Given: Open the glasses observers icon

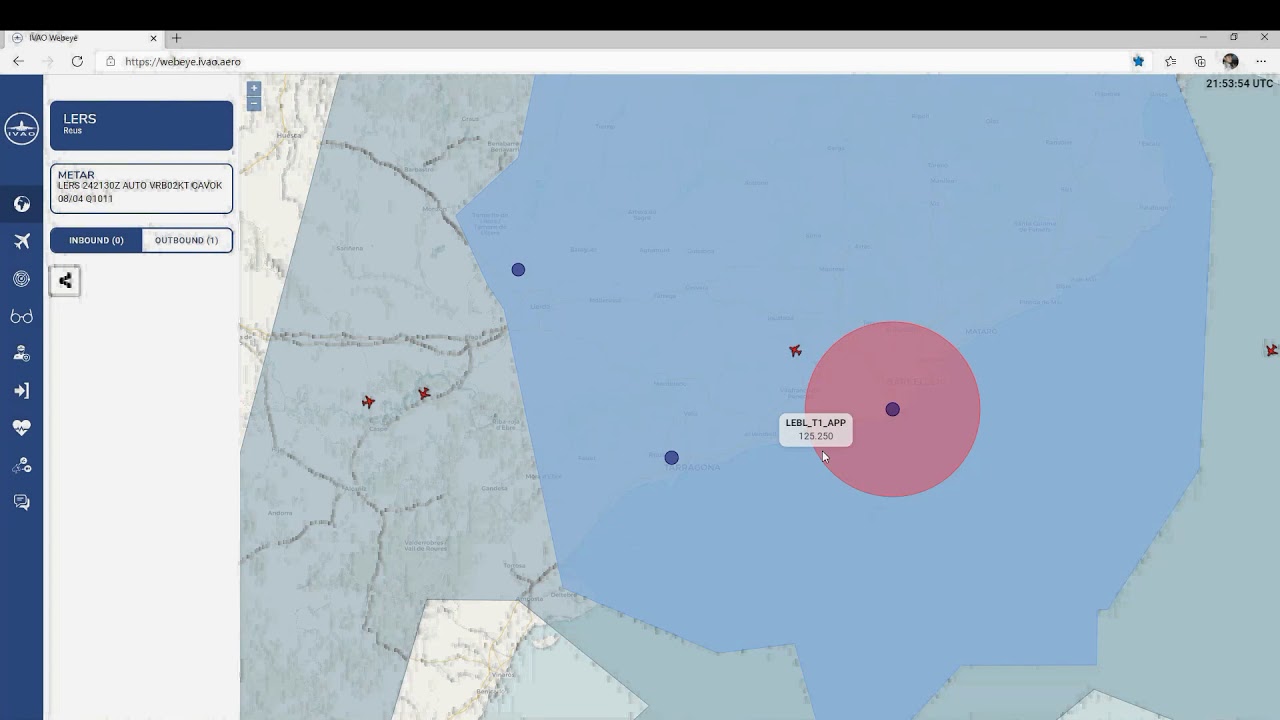Looking at the screenshot, I should [21, 316].
